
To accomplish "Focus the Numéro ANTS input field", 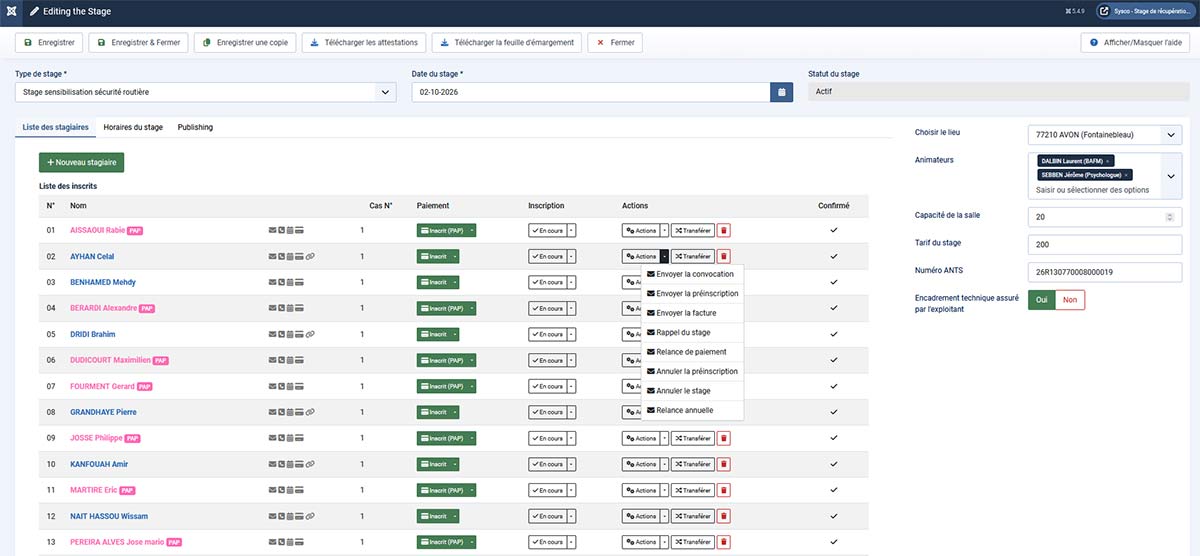I will point(1105,271).
